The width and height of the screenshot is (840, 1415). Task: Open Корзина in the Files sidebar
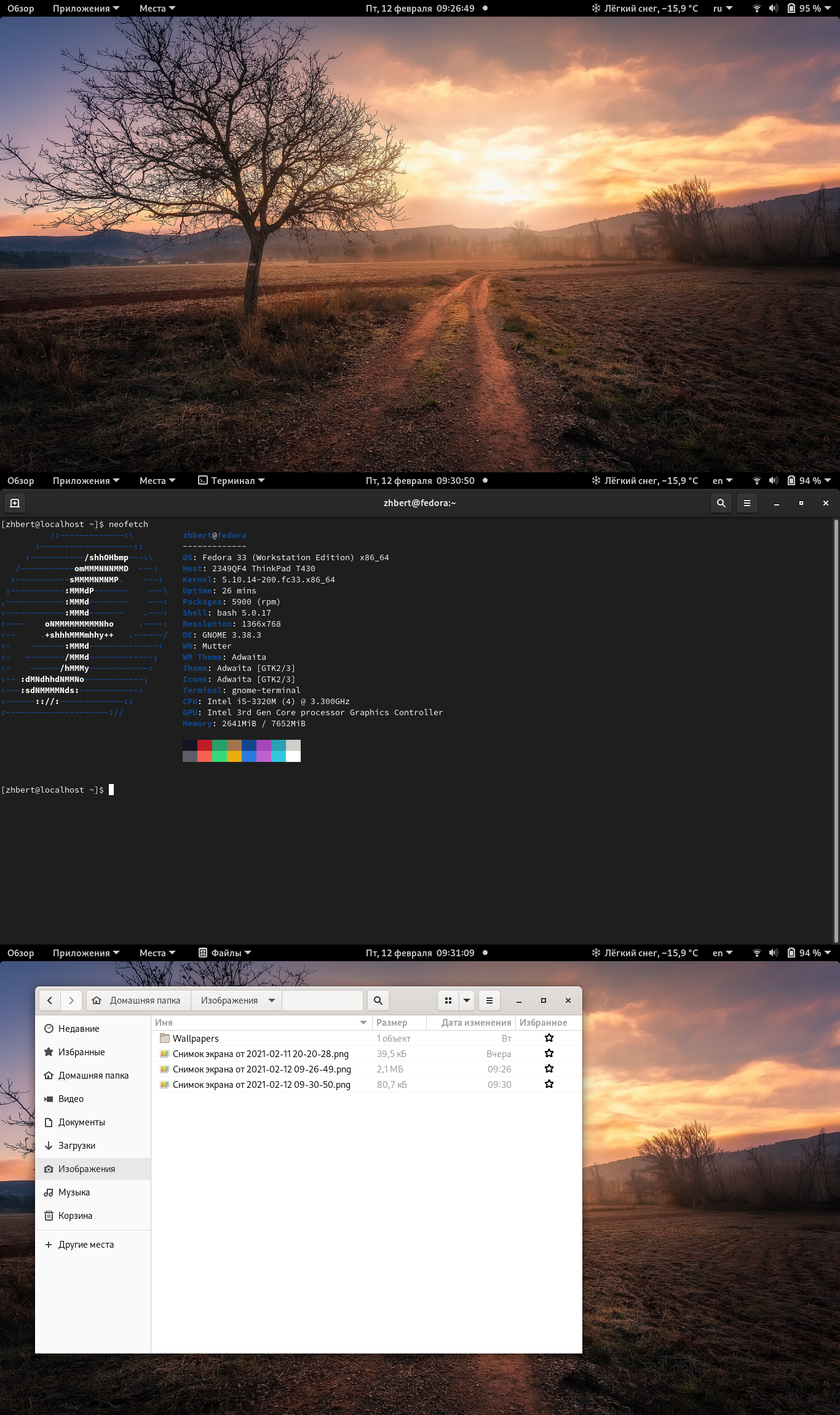93,1216
